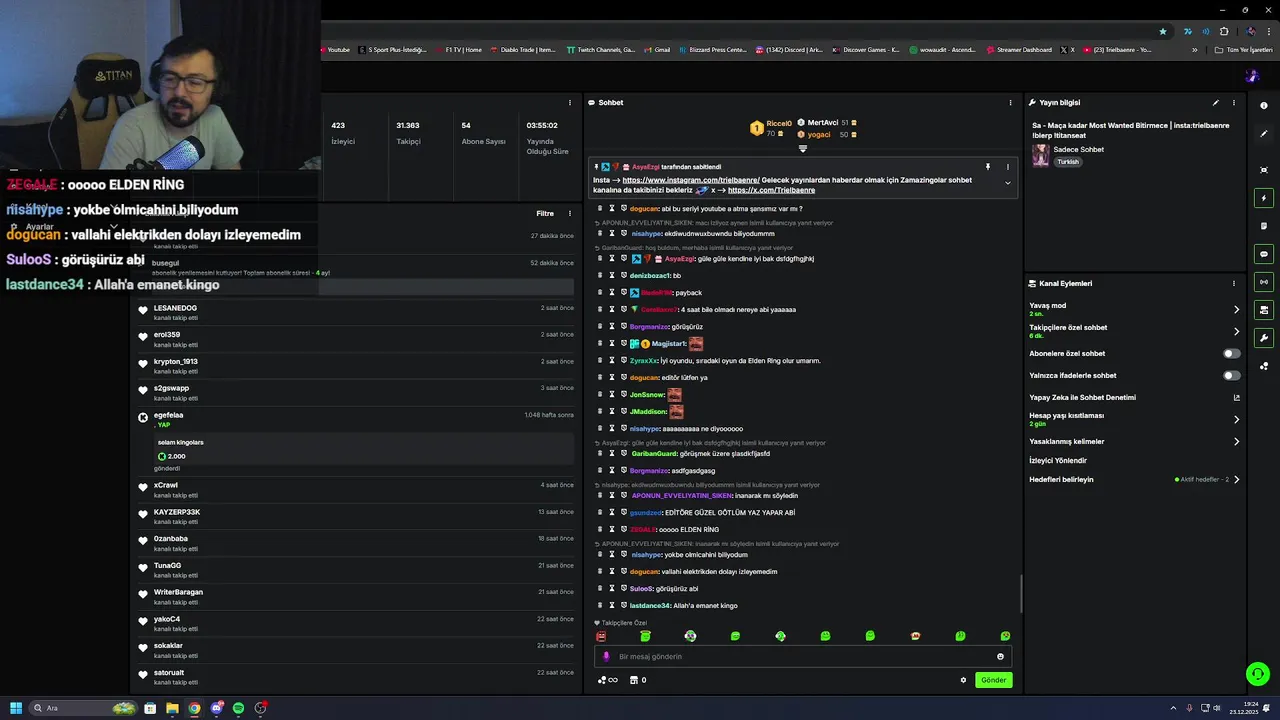Click Sadece Sohbet category thumbnail
This screenshot has height=720, width=1280.
1041,155
